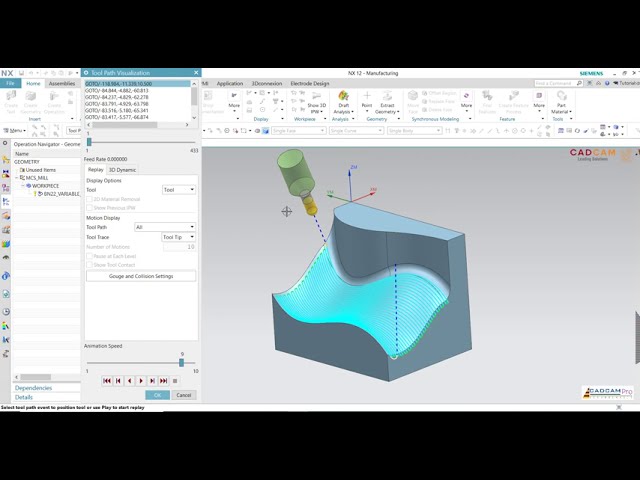Open the Single Face filter dropdown
The width and height of the screenshot is (640, 480).
[299, 131]
